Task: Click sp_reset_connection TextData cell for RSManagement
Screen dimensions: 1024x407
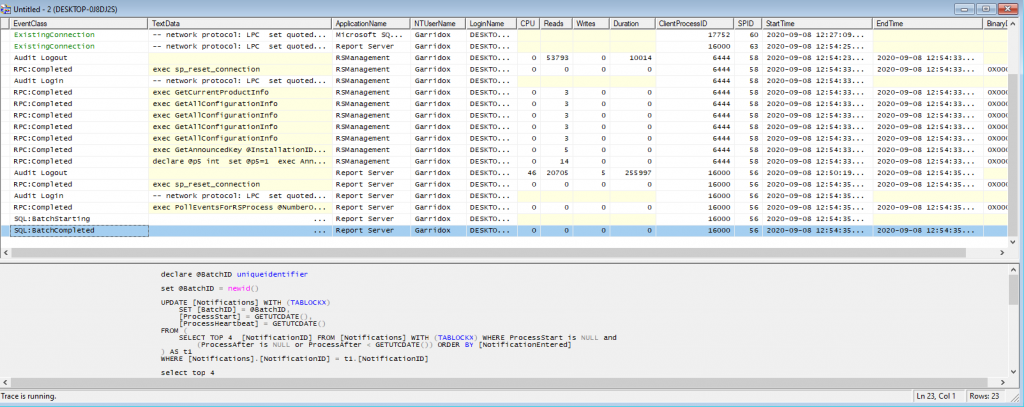Action: [x=240, y=69]
